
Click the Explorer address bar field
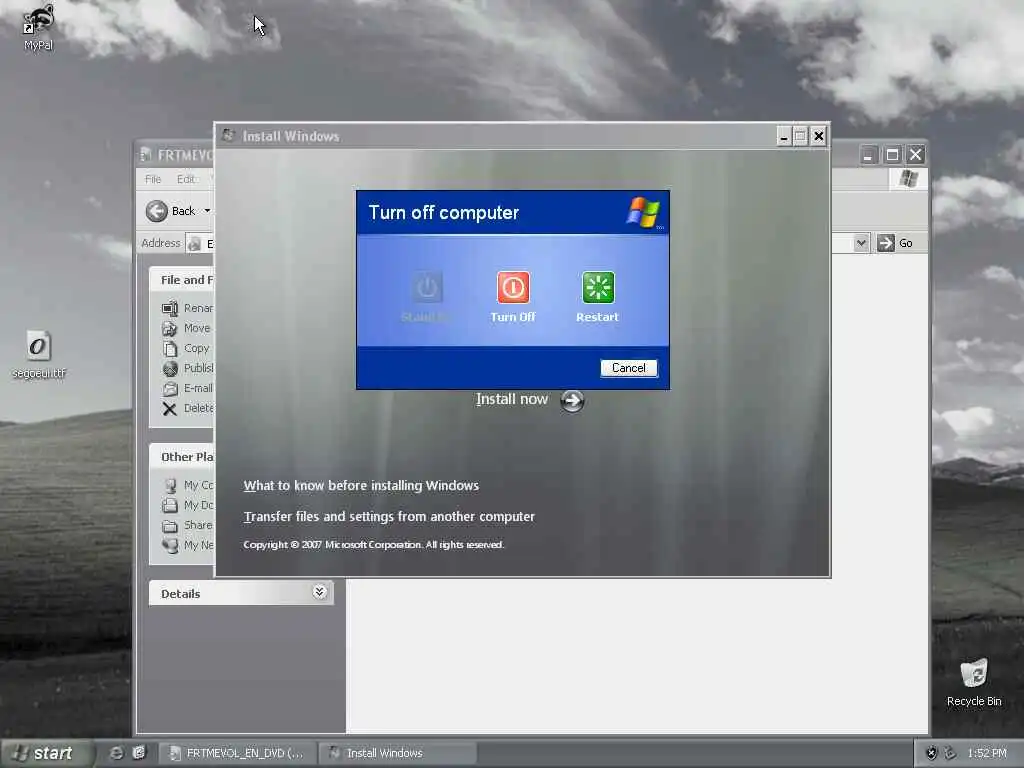[200, 244]
